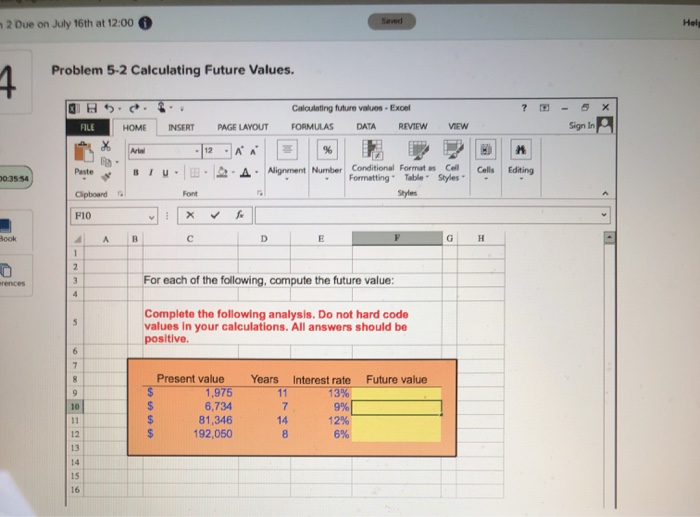The width and height of the screenshot is (700, 517).
Task: Click the user avatar next to Sign In
Action: click(x=605, y=125)
